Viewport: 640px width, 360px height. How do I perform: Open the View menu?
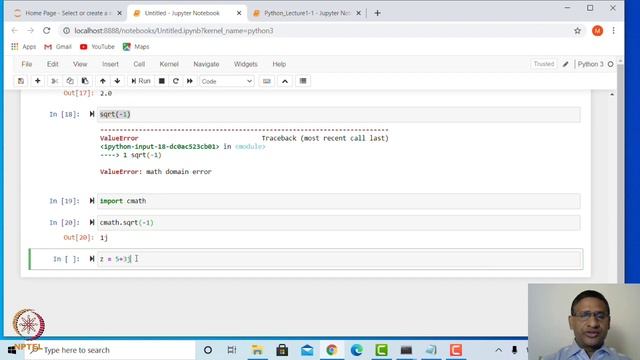tap(80, 64)
